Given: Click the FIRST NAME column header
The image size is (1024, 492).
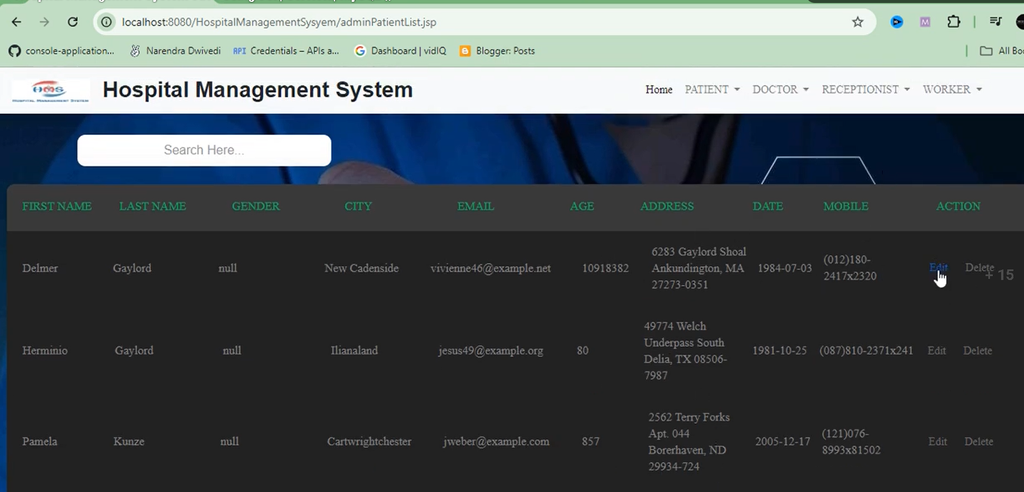Looking at the screenshot, I should pos(57,206).
